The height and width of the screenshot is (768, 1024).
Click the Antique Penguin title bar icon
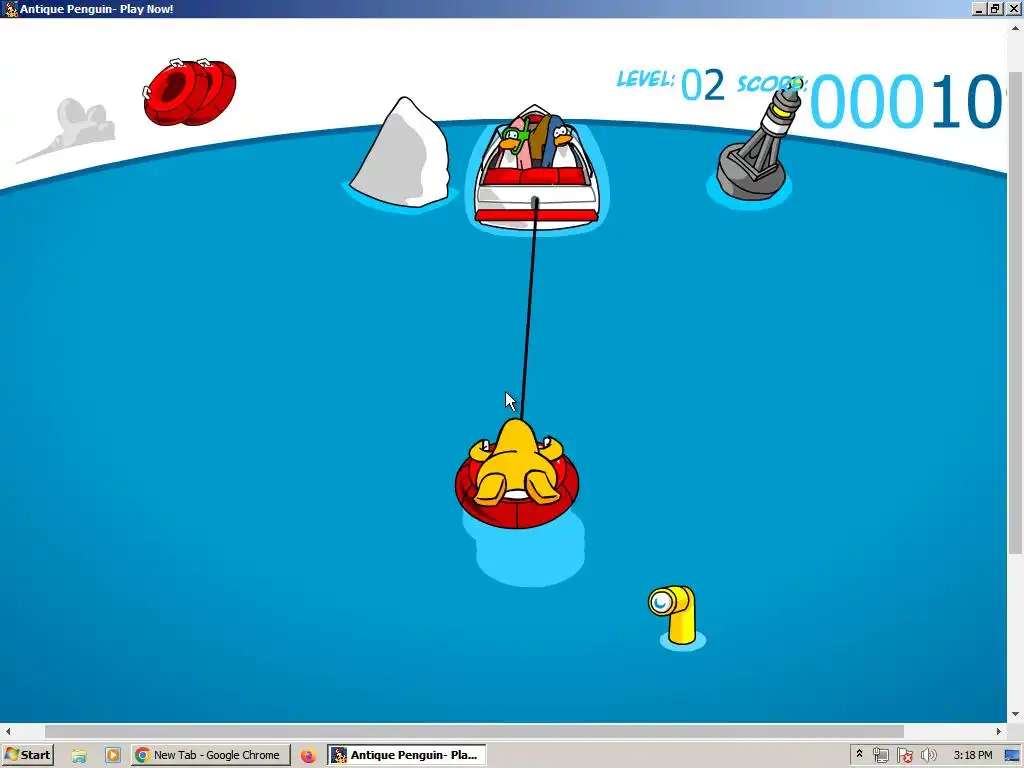point(10,9)
